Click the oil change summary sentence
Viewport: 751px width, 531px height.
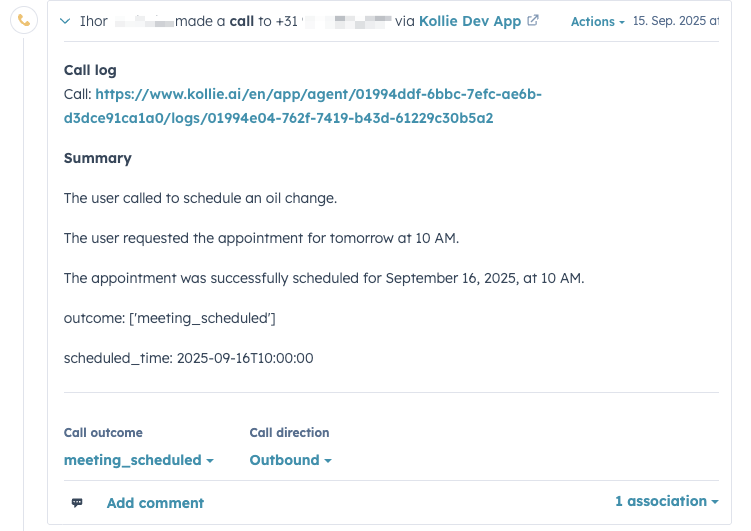[200, 198]
